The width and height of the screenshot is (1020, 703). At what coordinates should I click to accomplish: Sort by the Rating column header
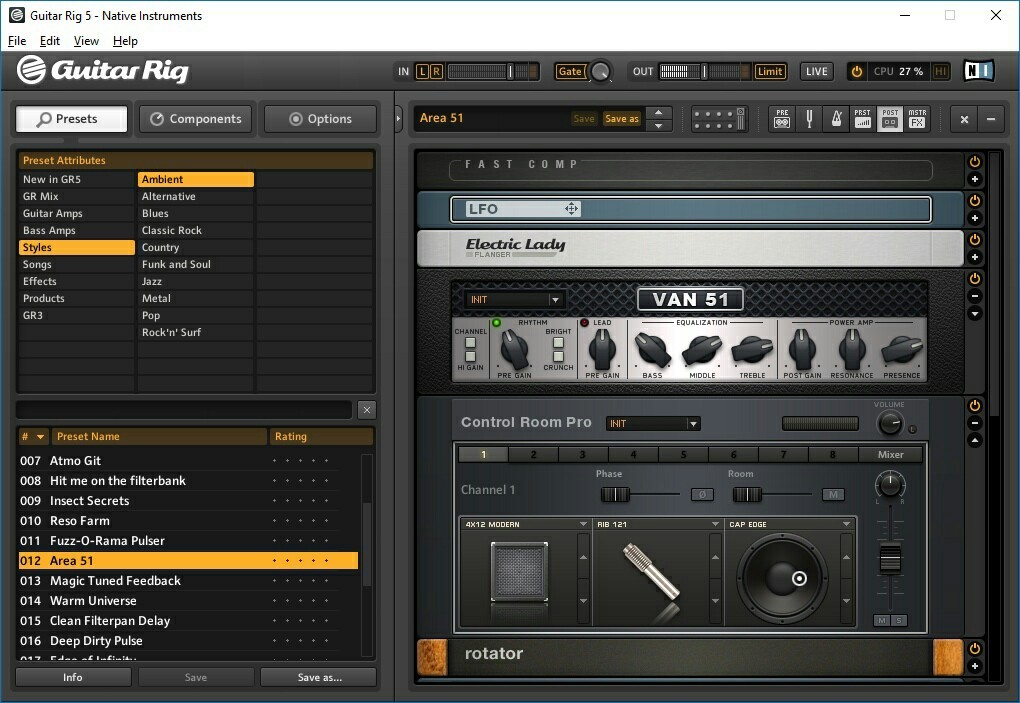click(321, 436)
